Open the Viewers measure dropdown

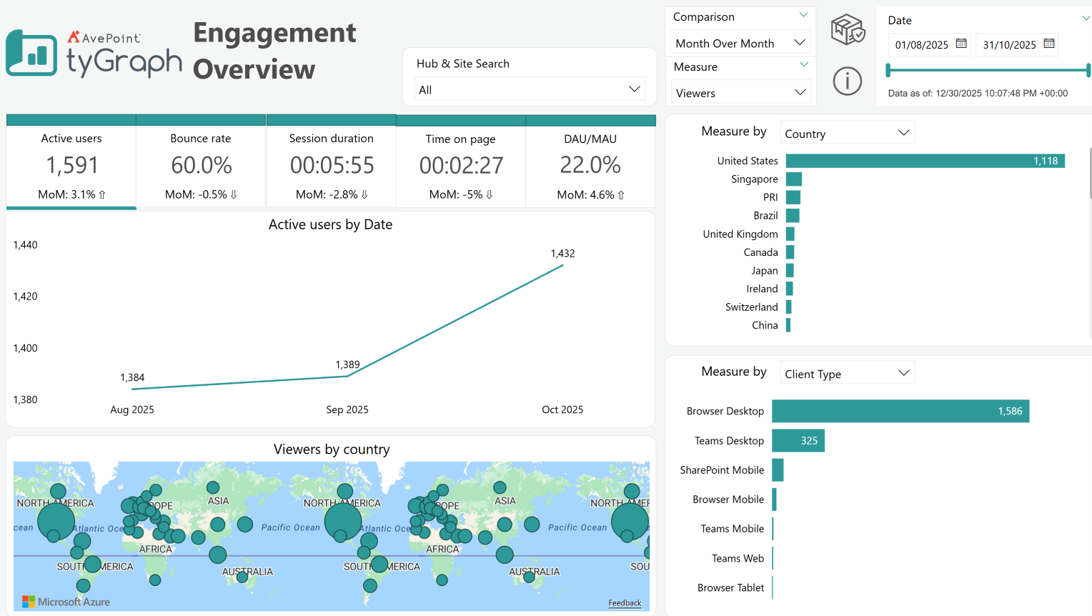click(x=740, y=93)
